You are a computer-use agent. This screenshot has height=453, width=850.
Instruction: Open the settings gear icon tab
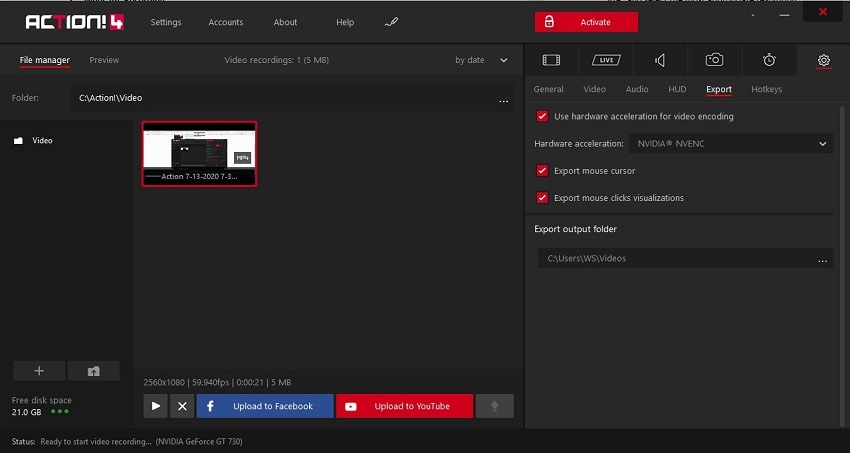824,60
